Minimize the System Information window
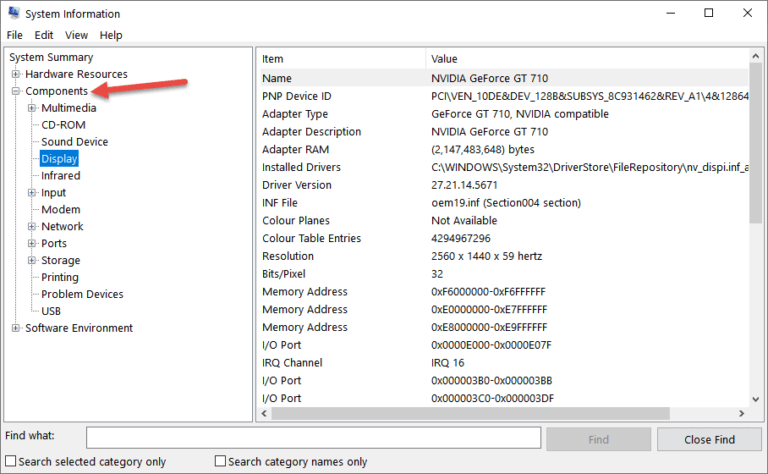Image resolution: width=768 pixels, height=474 pixels. [671, 13]
